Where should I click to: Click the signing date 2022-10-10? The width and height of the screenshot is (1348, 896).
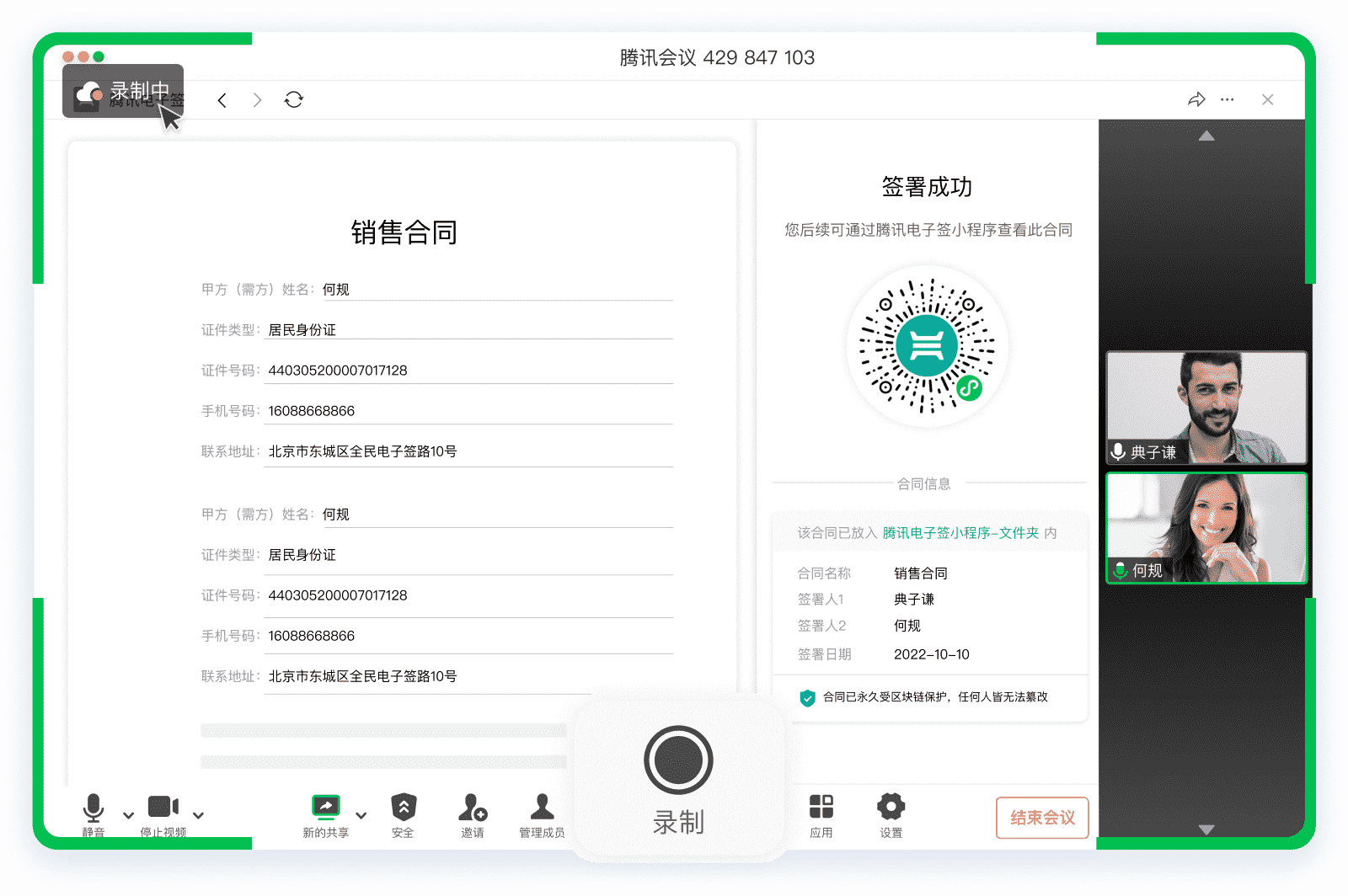[x=932, y=654]
